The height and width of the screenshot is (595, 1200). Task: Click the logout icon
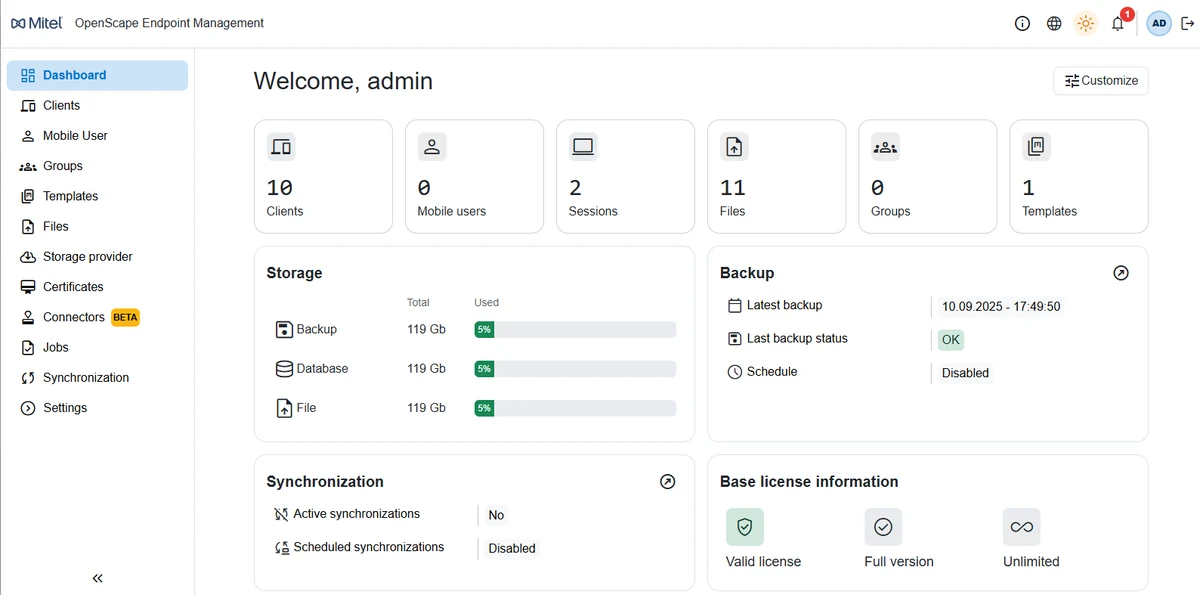(1186, 23)
